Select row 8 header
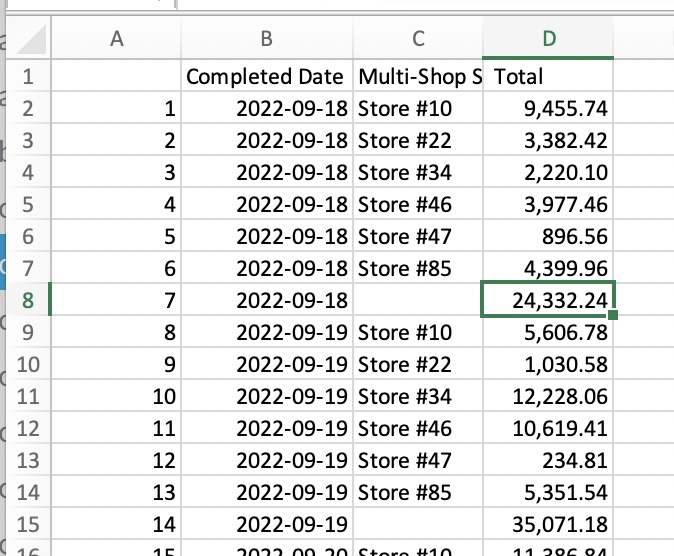Screen dimensions: 674x556 pyautogui.click(x=27, y=300)
